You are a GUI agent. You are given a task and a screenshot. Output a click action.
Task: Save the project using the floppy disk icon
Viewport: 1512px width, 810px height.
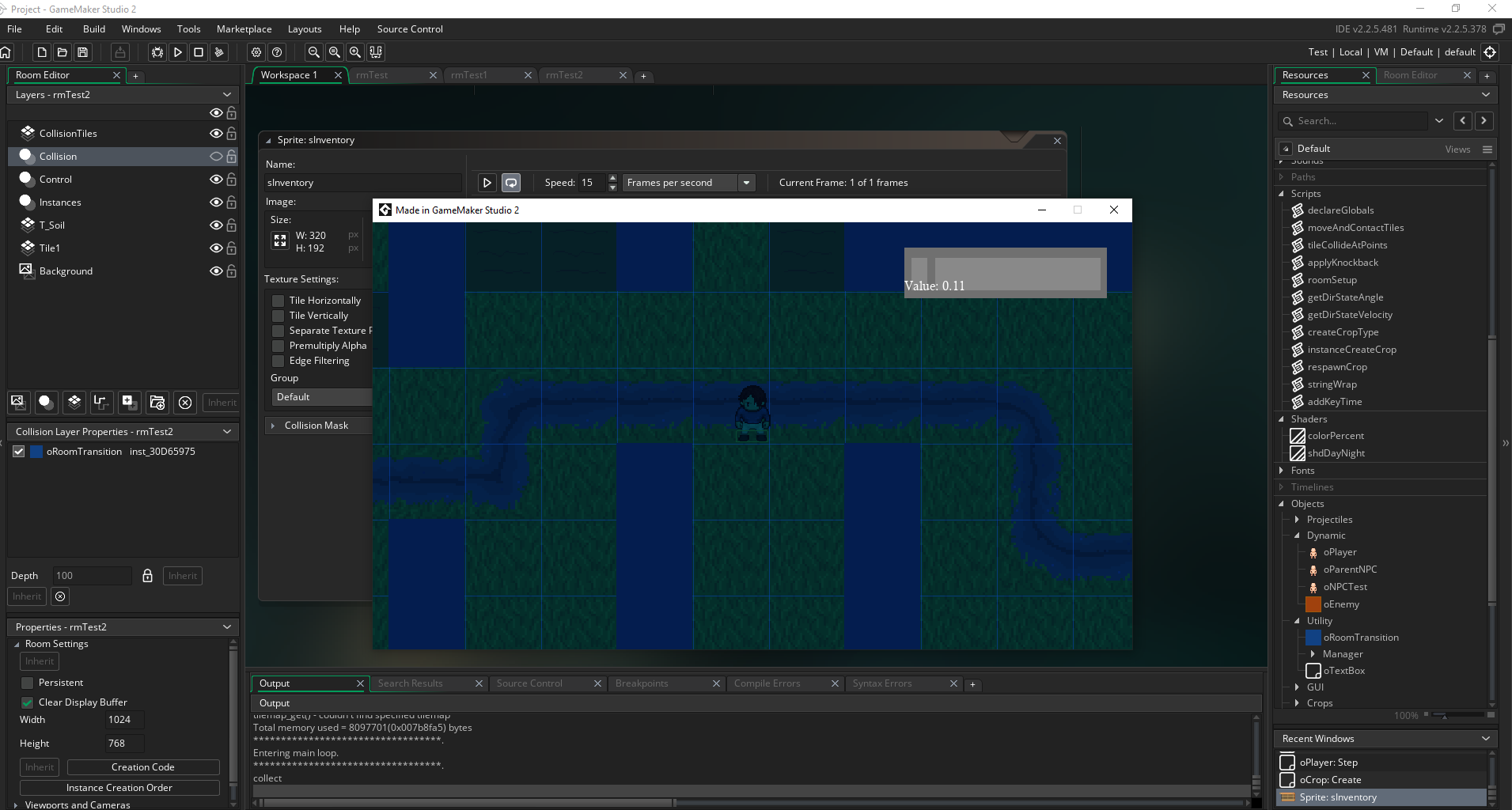pos(82,52)
